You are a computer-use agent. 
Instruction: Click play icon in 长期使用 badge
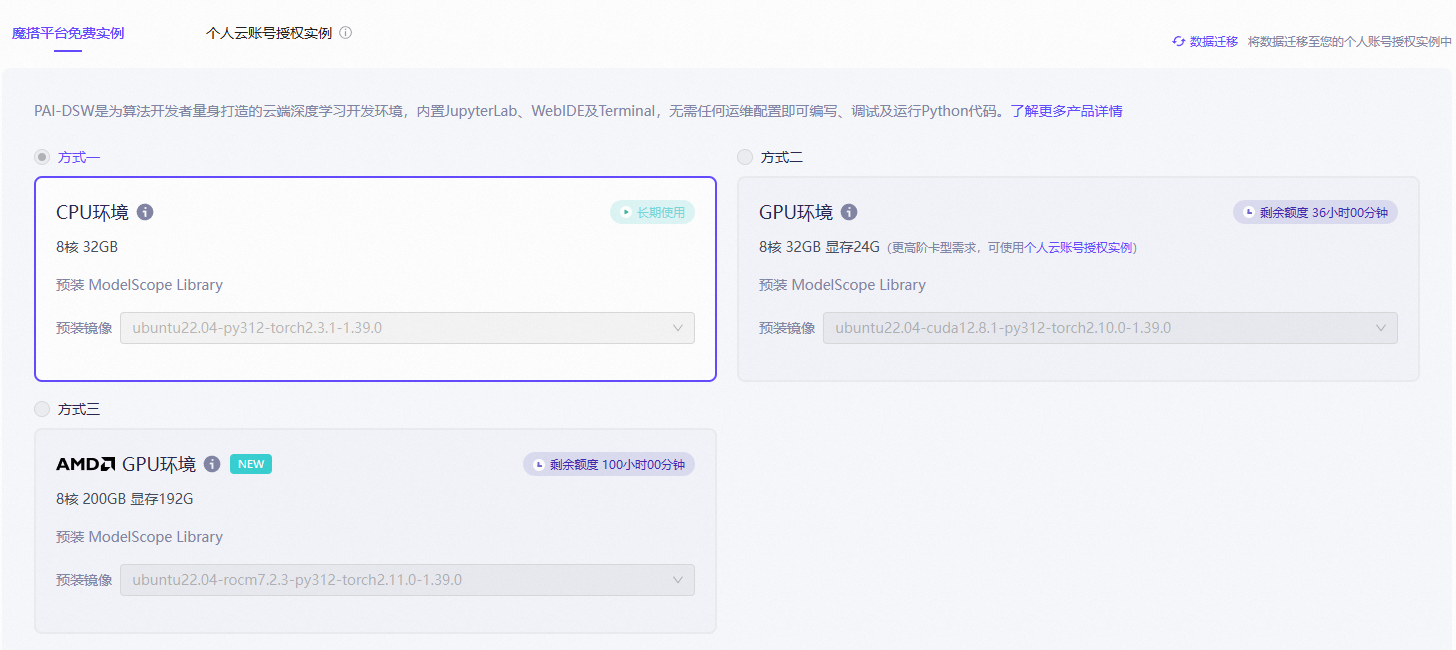click(x=626, y=212)
